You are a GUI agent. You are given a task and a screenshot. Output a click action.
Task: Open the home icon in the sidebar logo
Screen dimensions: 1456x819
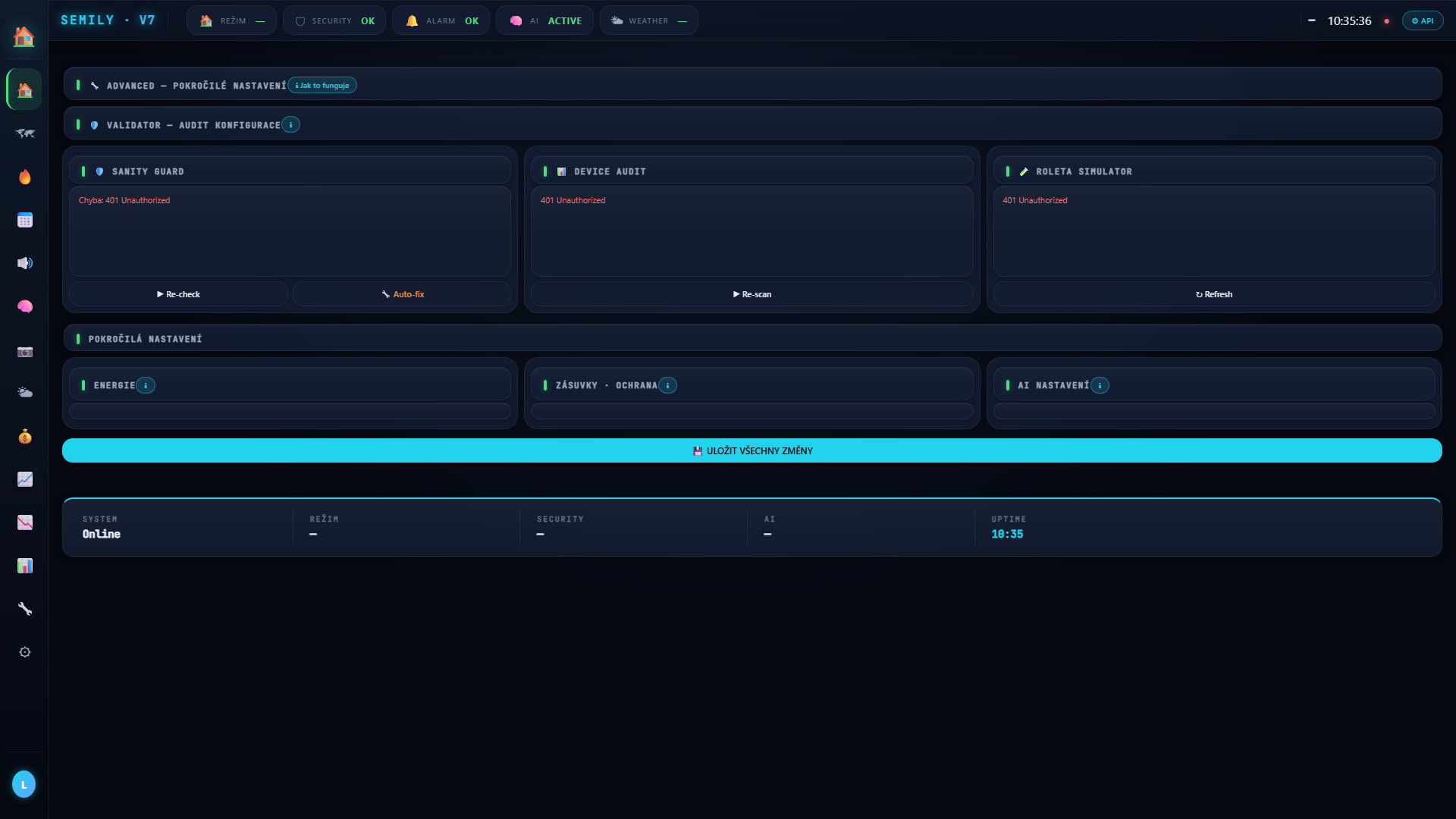point(24,36)
